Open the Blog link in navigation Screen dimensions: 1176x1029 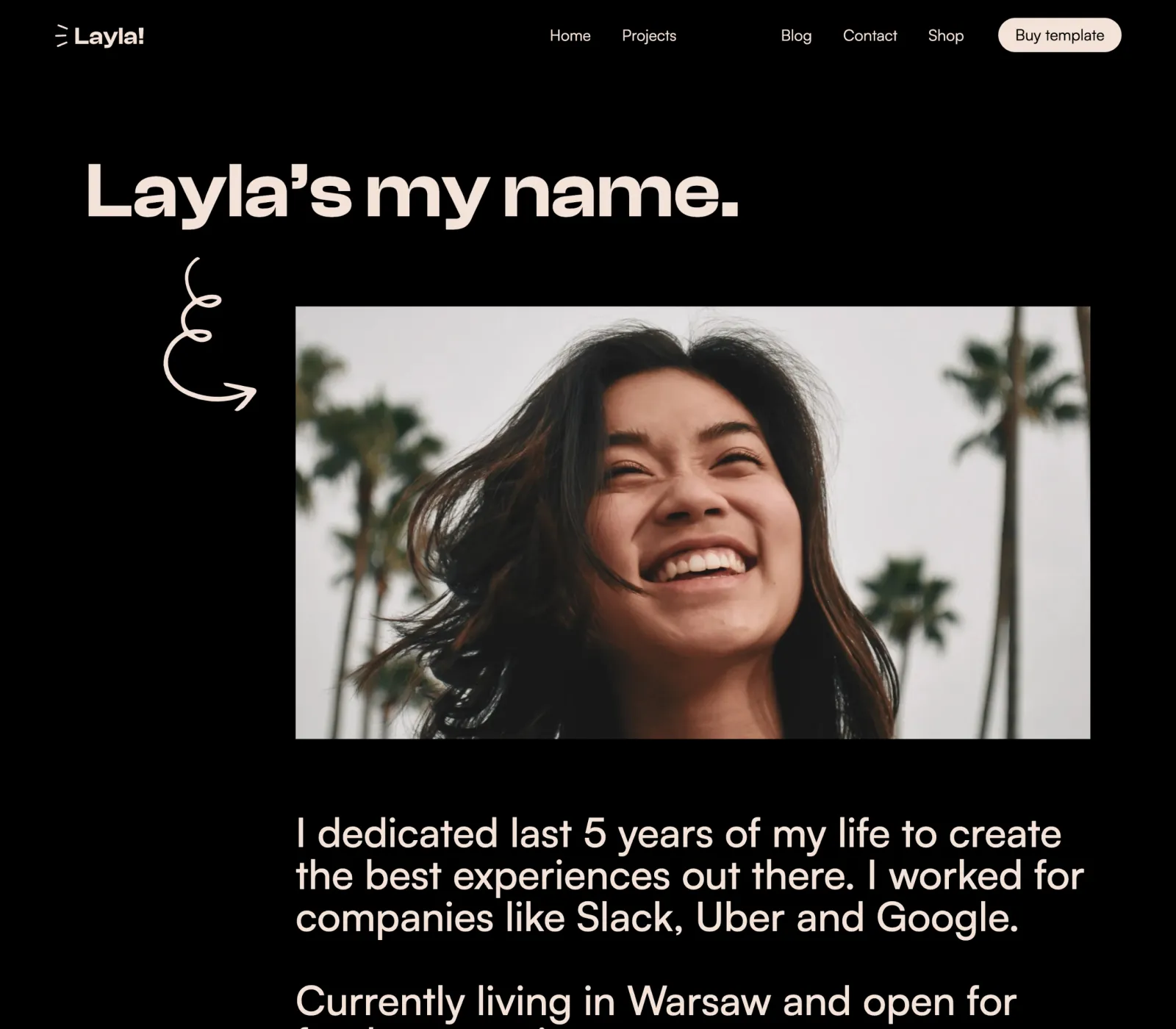[796, 35]
